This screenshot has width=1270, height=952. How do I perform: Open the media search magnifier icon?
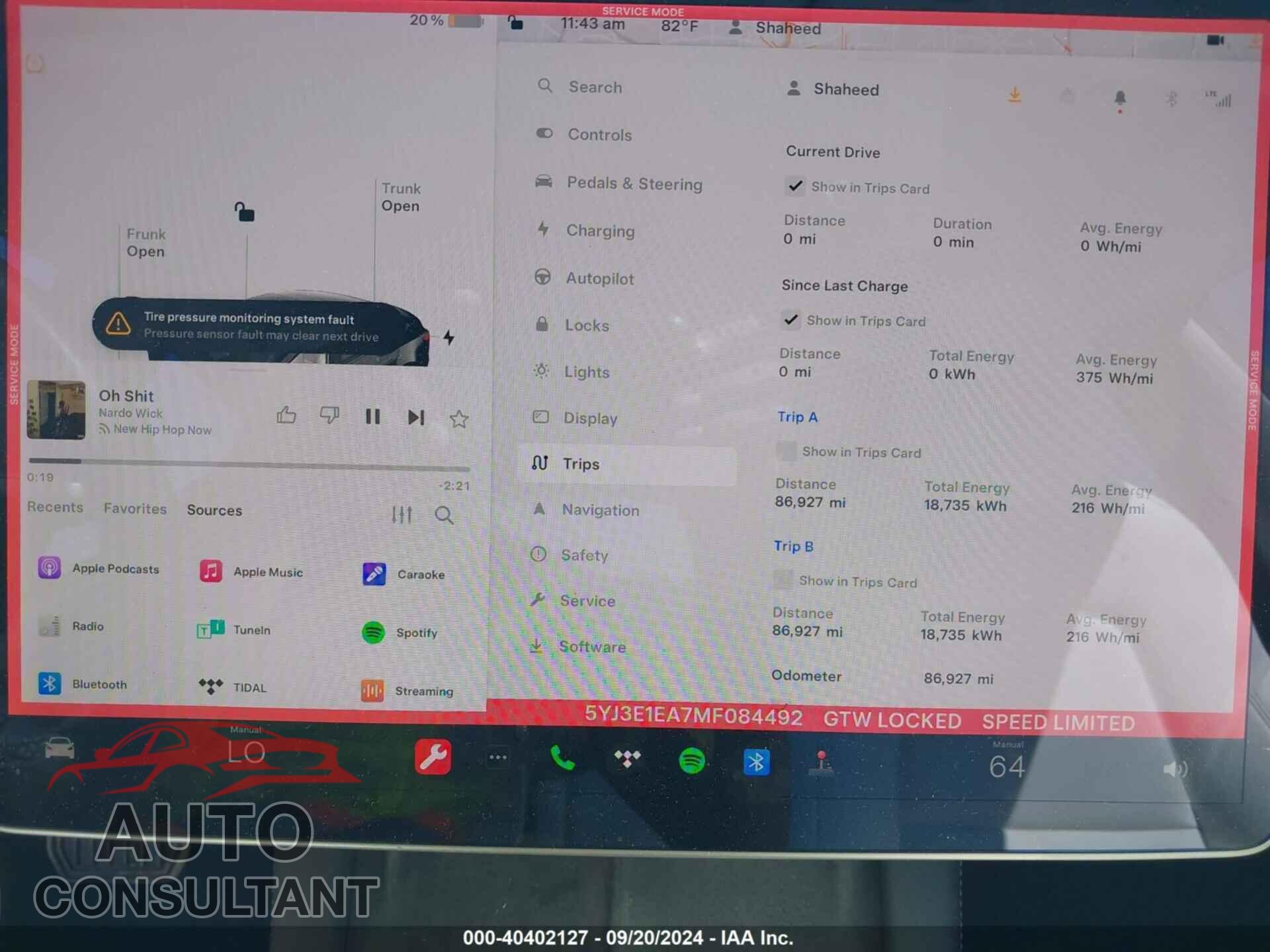point(444,515)
